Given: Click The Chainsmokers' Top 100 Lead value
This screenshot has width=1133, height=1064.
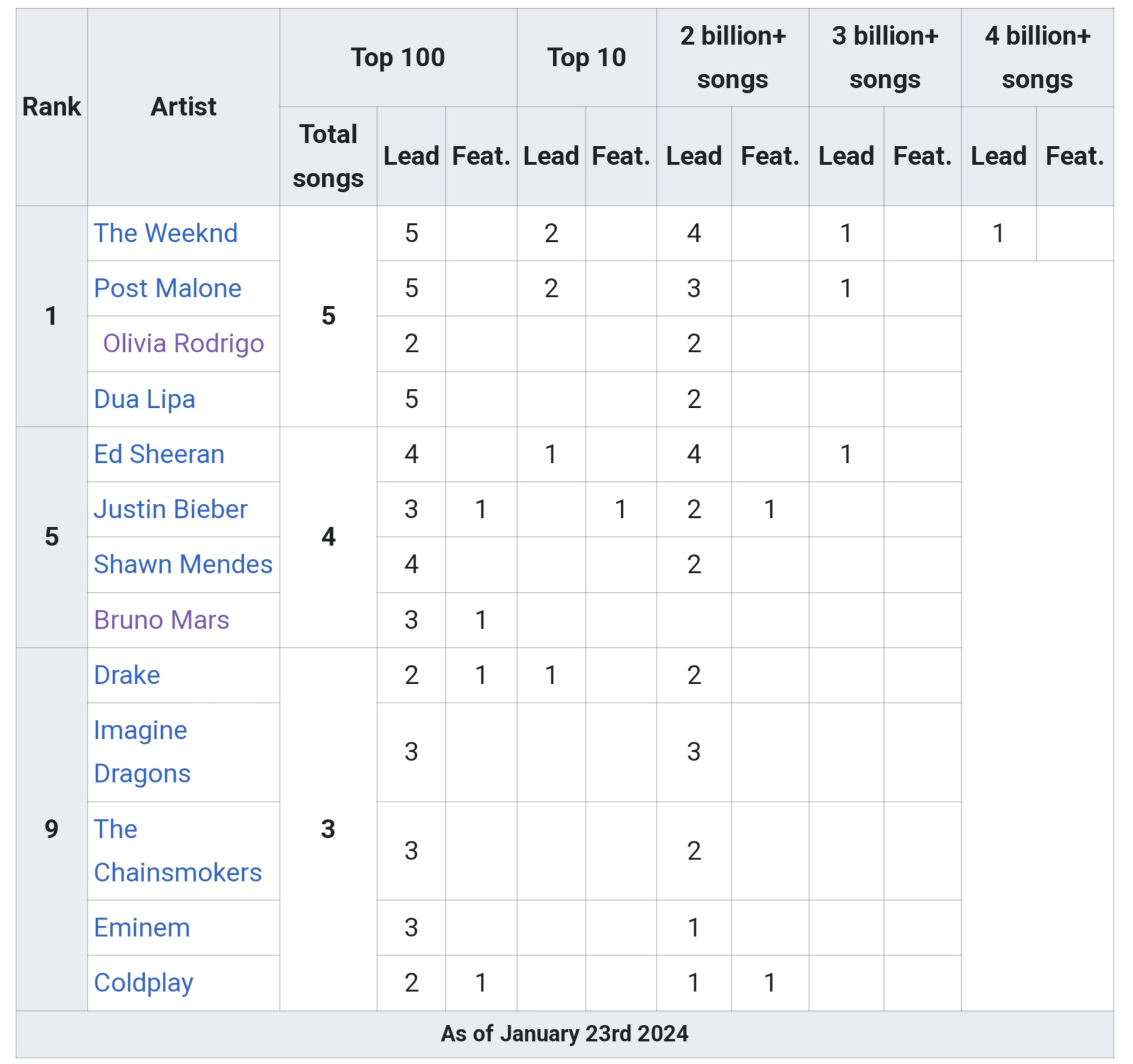Looking at the screenshot, I should 411,851.
